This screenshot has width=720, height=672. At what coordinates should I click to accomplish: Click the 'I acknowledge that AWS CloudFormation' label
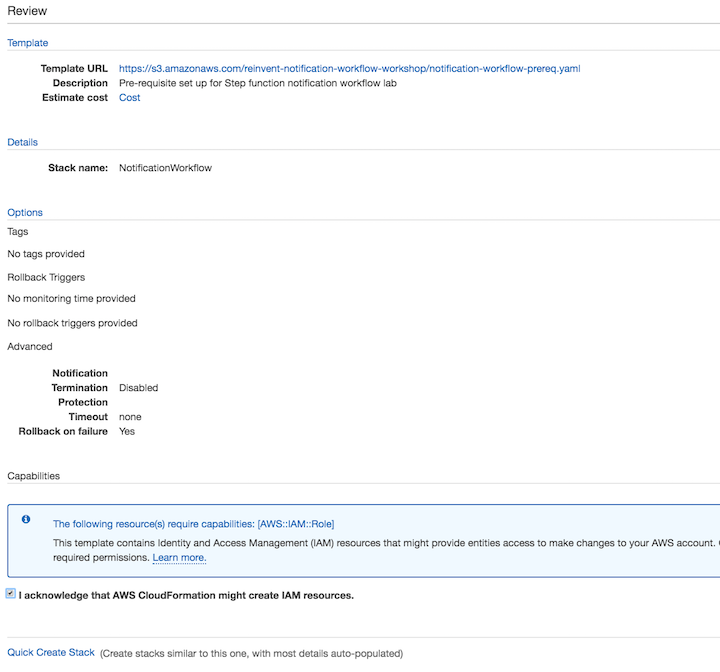[186, 595]
